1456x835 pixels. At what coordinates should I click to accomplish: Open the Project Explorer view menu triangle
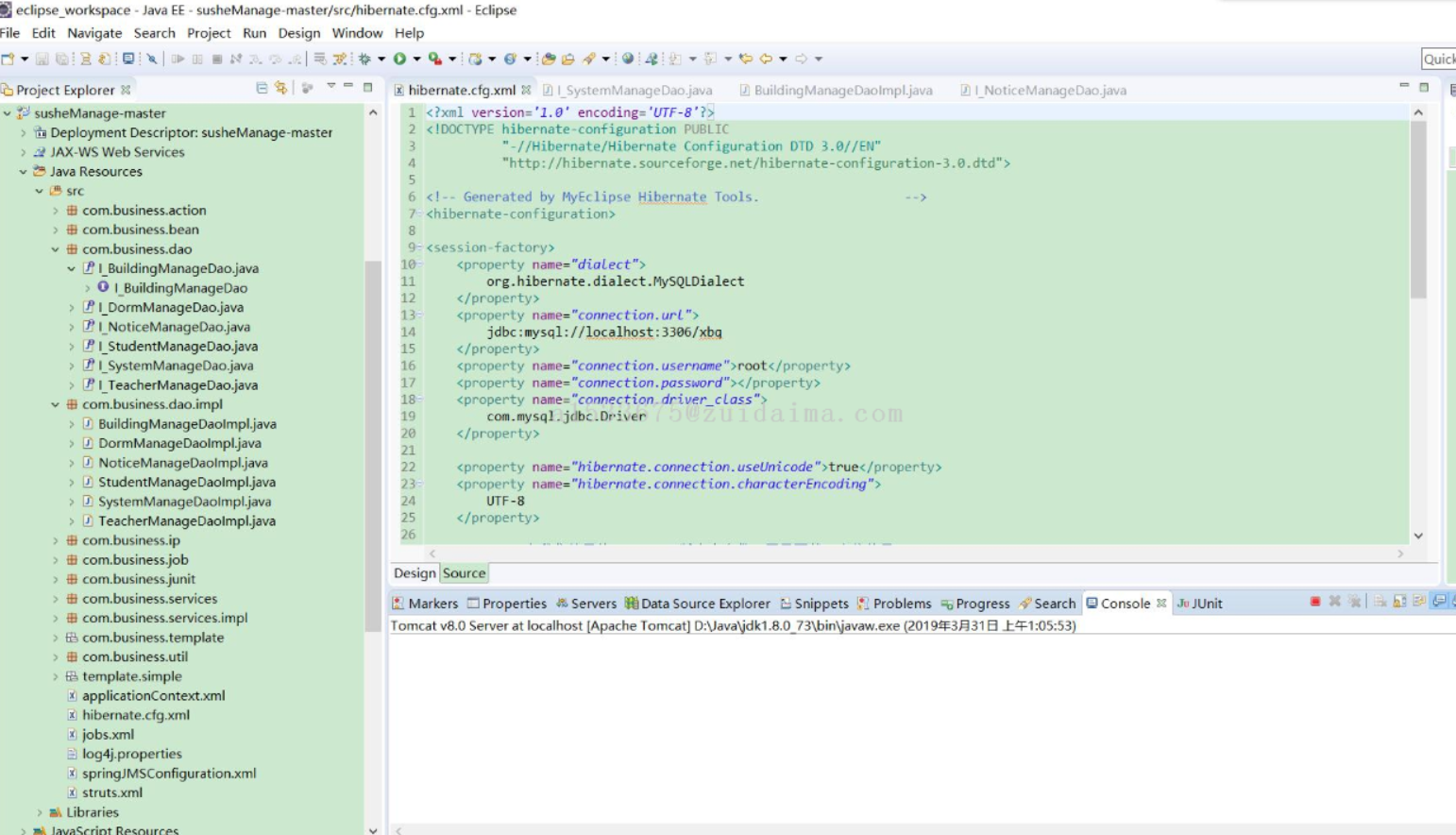coord(330,87)
